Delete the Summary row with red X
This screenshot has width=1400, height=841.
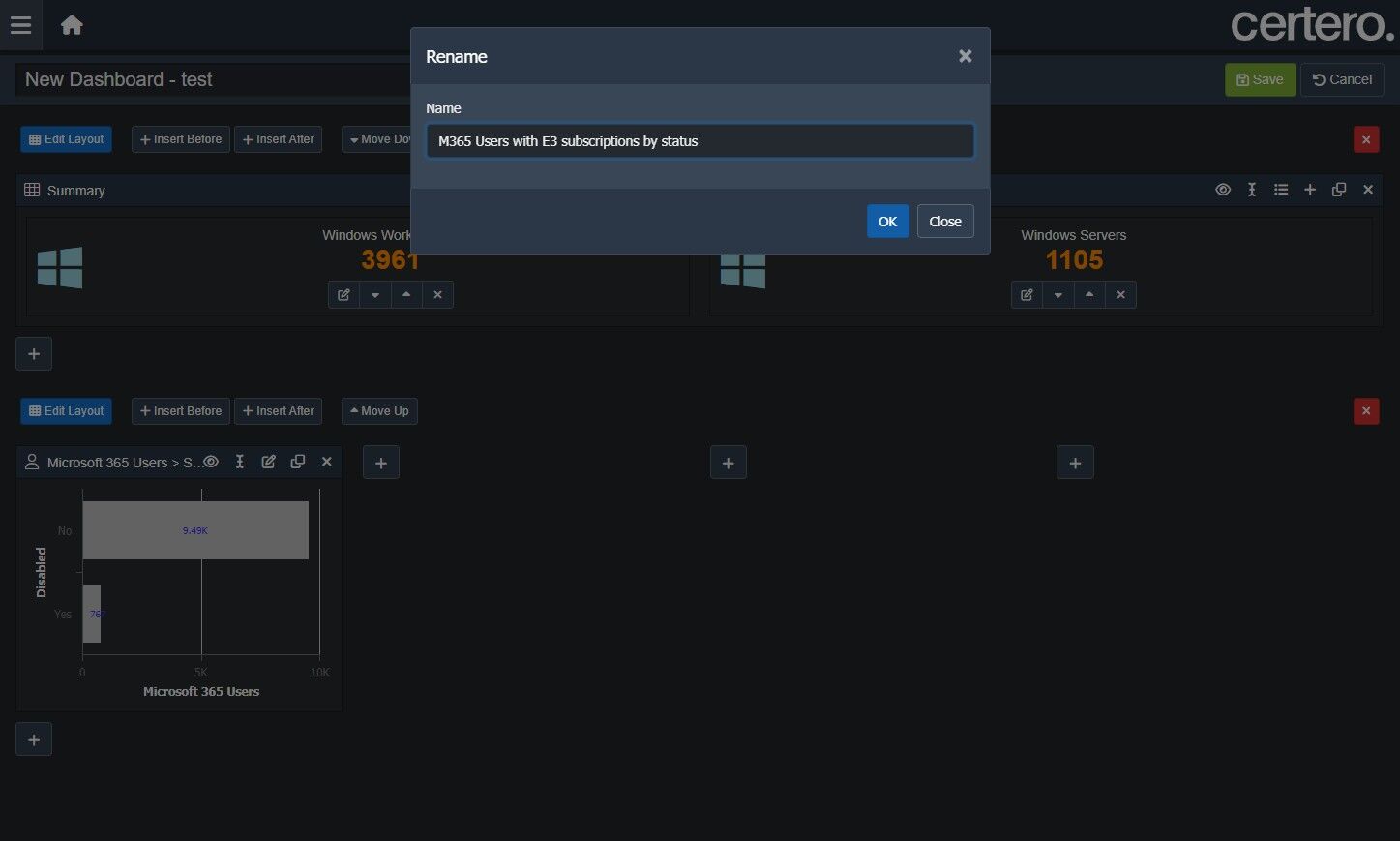(x=1366, y=139)
